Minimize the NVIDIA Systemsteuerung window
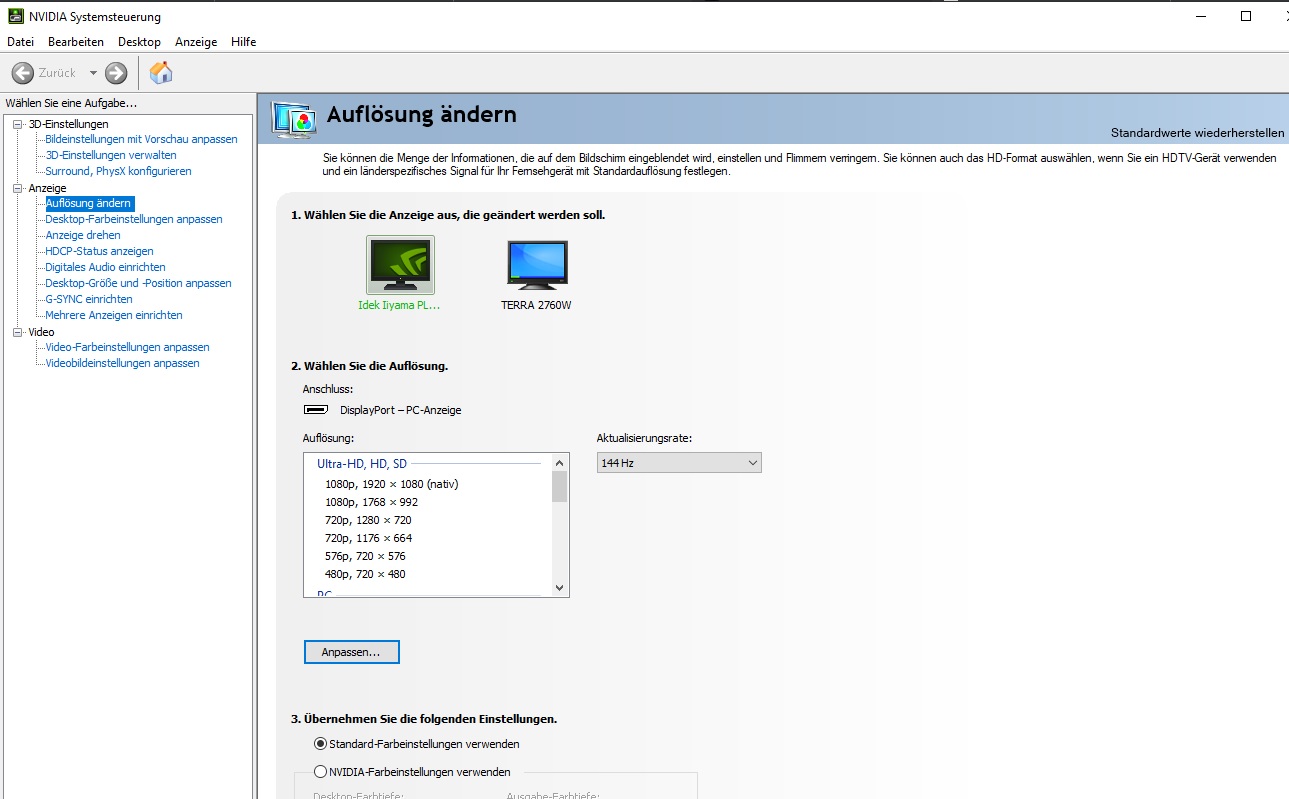Viewport: 1289px width, 799px height. 1200,16
